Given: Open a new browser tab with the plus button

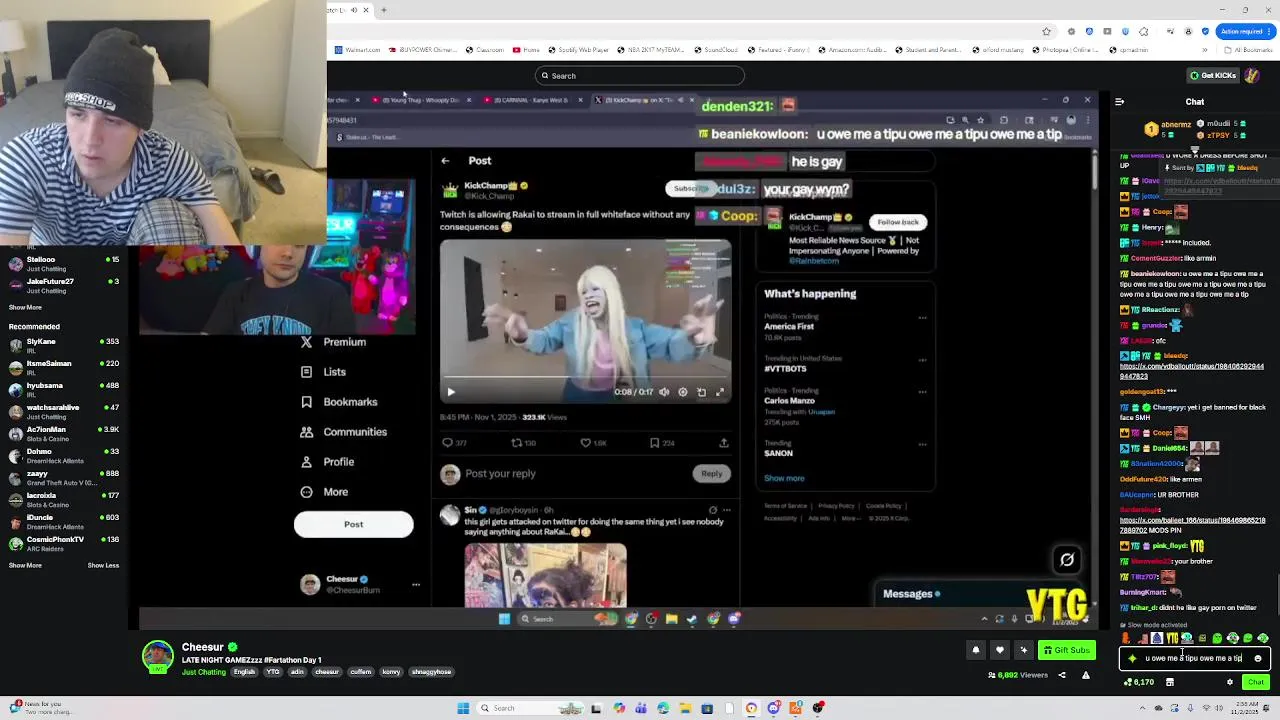Looking at the screenshot, I should [x=383, y=10].
